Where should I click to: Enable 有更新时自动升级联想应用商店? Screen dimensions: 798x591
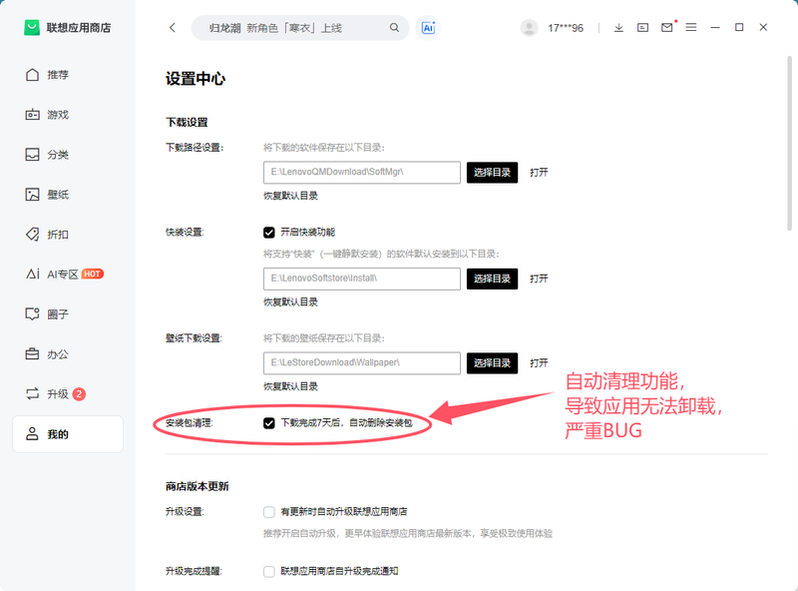point(269,512)
